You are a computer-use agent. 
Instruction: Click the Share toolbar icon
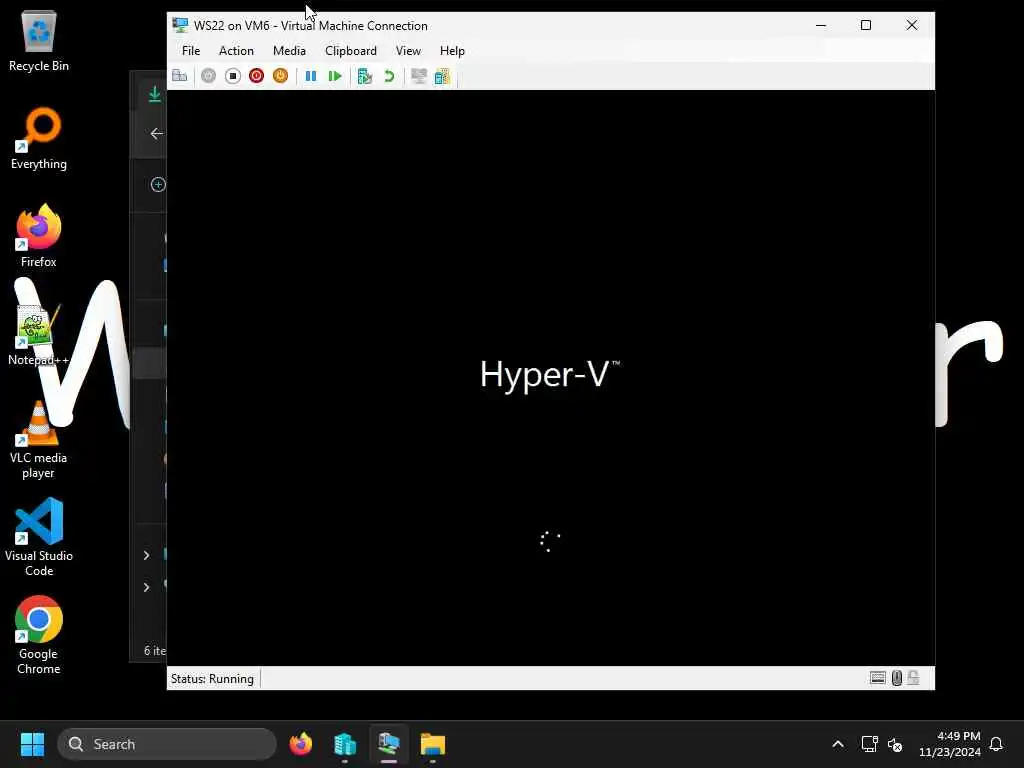pyautogui.click(x=442, y=76)
